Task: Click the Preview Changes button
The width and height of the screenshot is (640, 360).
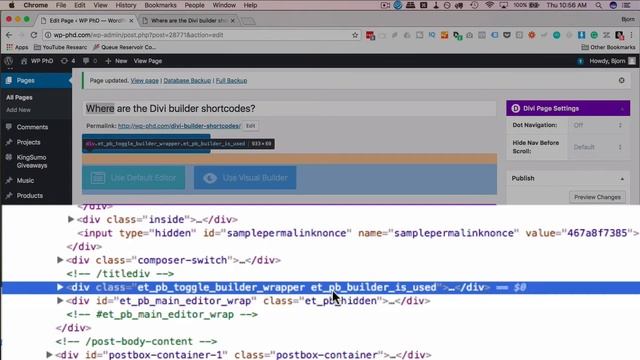Action: click(x=597, y=197)
